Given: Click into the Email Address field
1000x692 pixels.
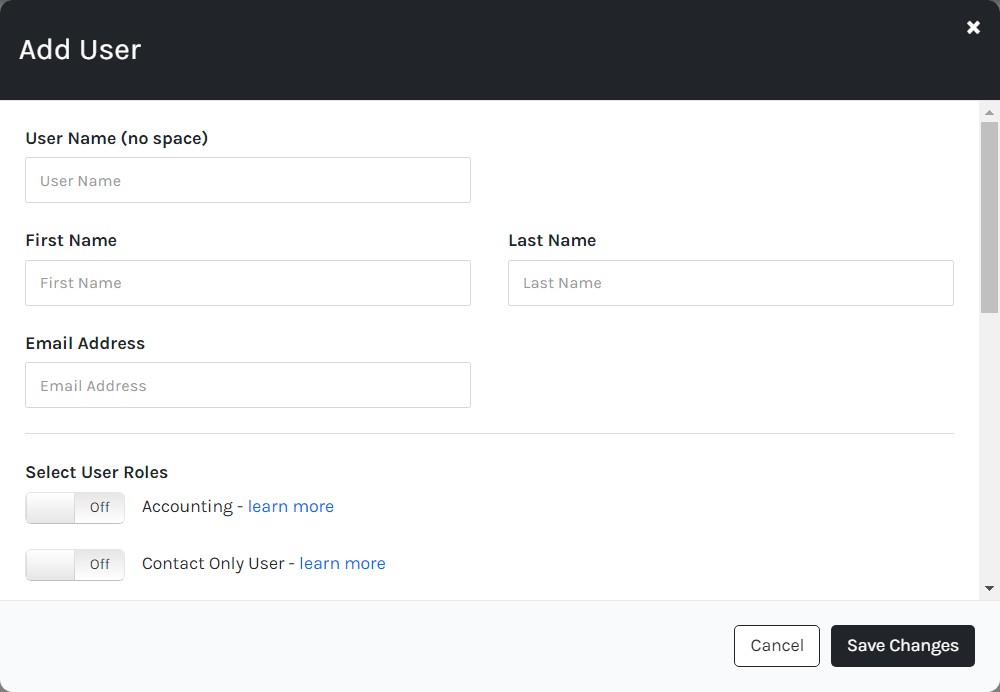Looking at the screenshot, I should (x=248, y=385).
